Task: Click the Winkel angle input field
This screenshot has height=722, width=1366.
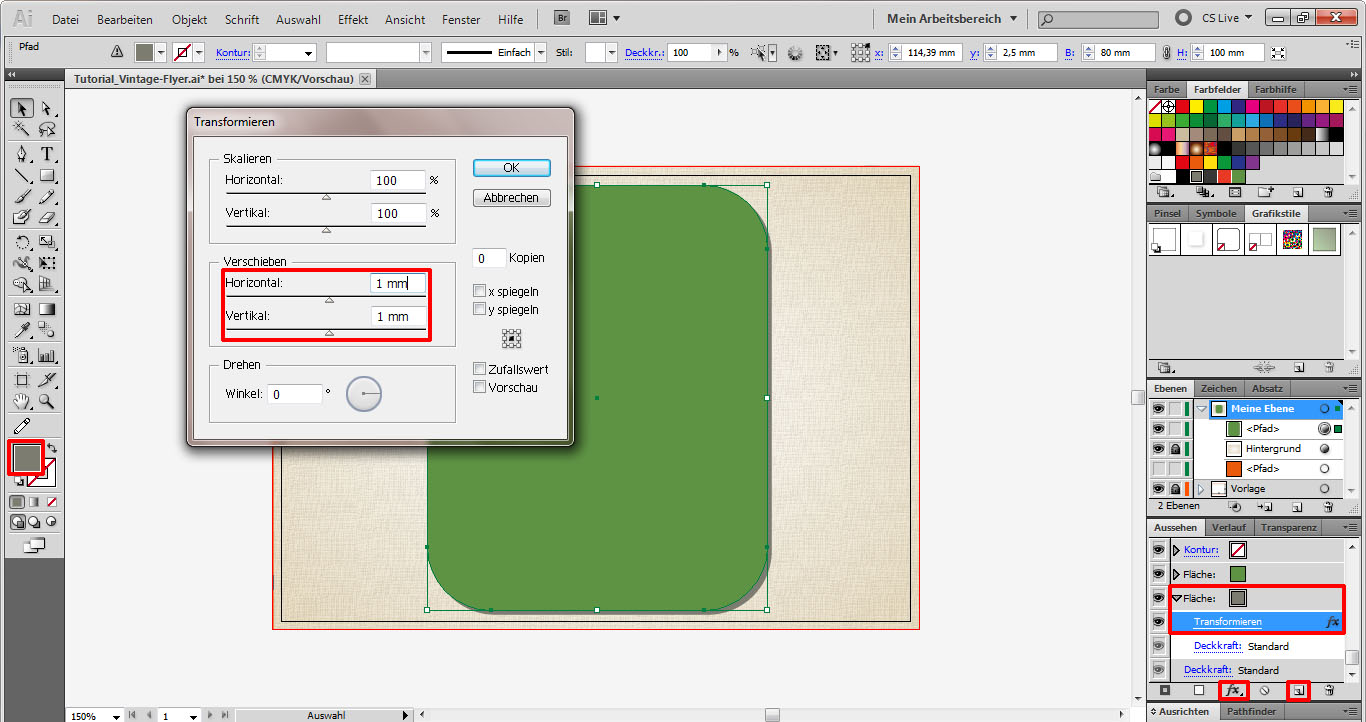Action: pos(295,394)
